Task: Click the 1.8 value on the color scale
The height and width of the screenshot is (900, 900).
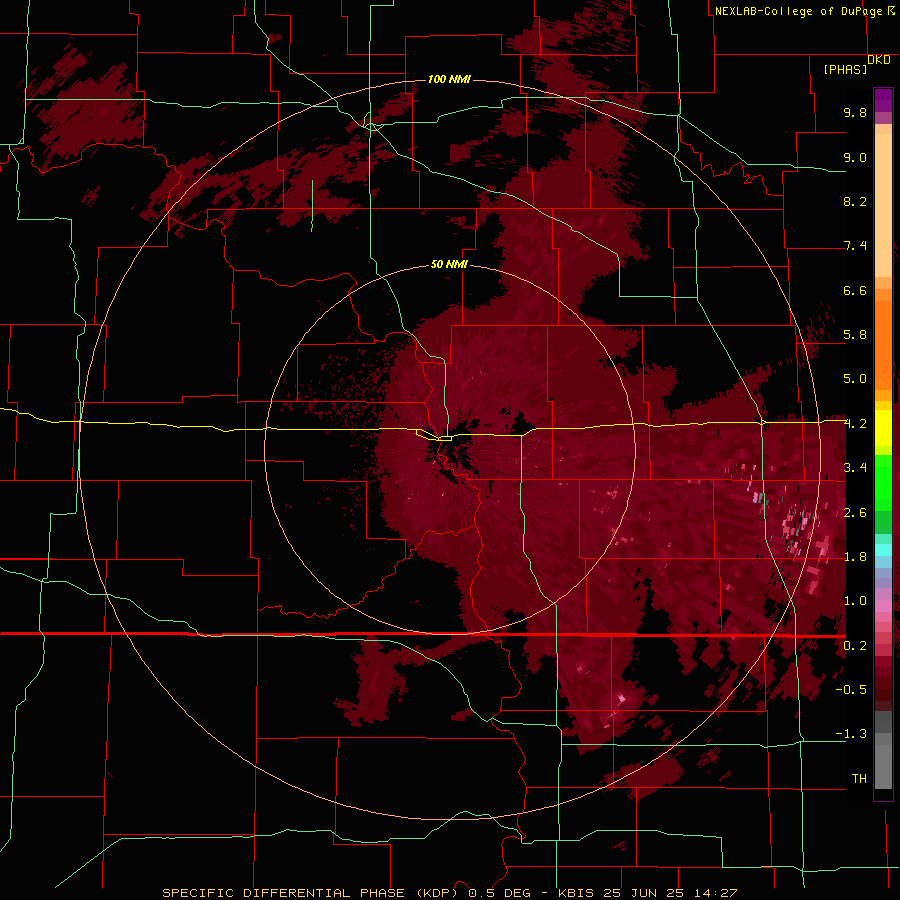Action: [x=855, y=557]
